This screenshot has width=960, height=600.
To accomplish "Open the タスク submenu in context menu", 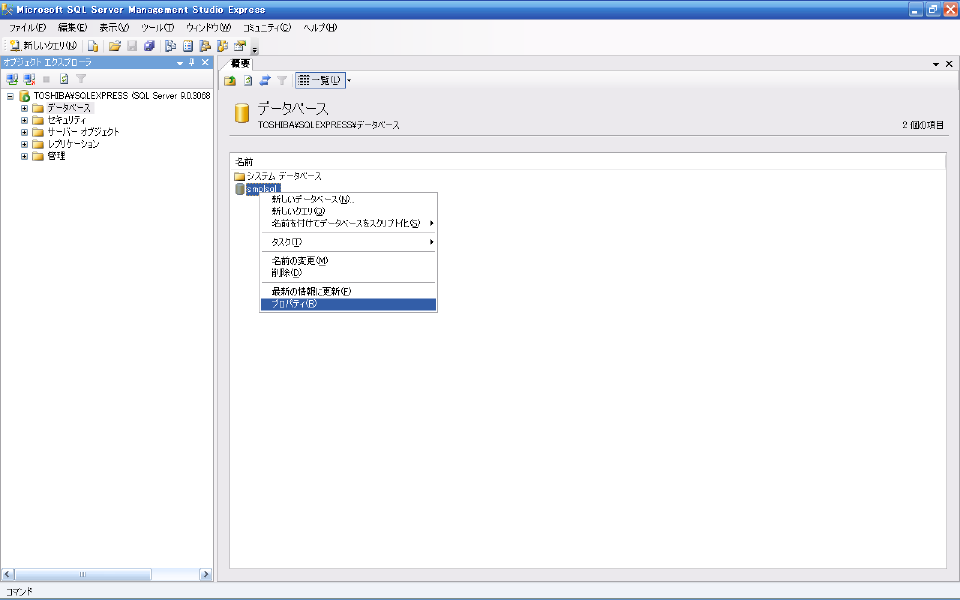I will tap(348, 242).
